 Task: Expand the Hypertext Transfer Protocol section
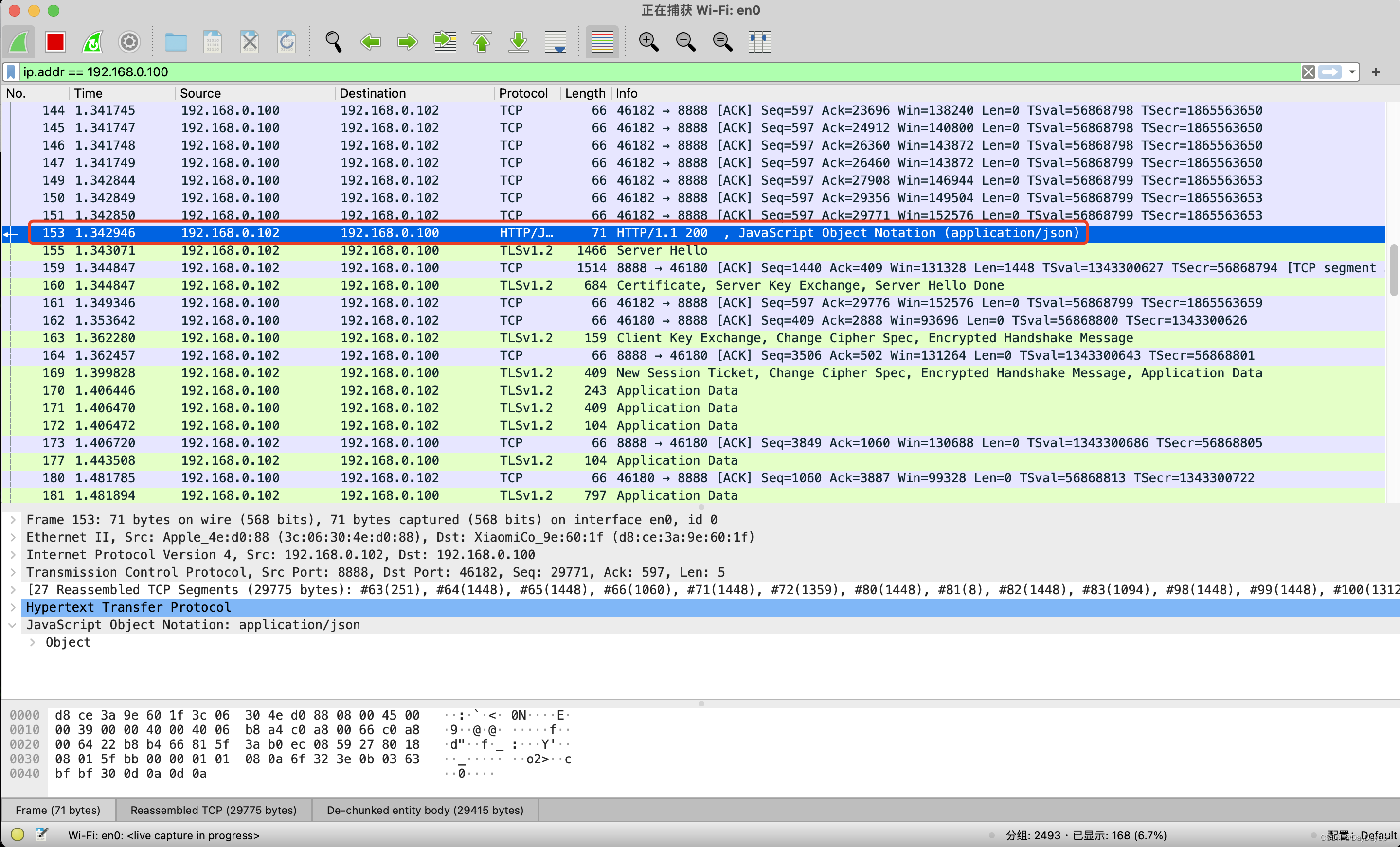13,607
